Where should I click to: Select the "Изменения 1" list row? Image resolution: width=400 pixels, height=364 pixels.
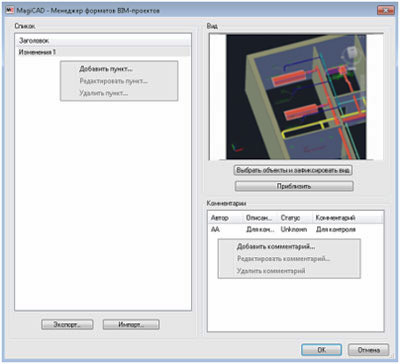[103, 52]
